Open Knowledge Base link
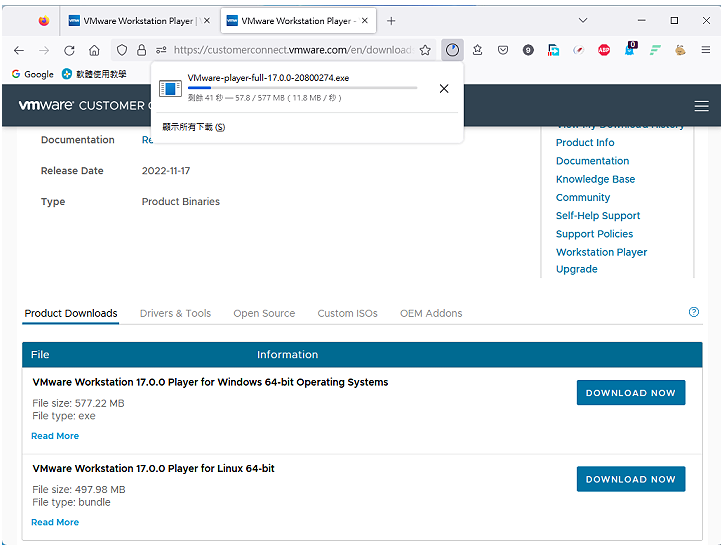Image resolution: width=721 pixels, height=546 pixels. 595,179
